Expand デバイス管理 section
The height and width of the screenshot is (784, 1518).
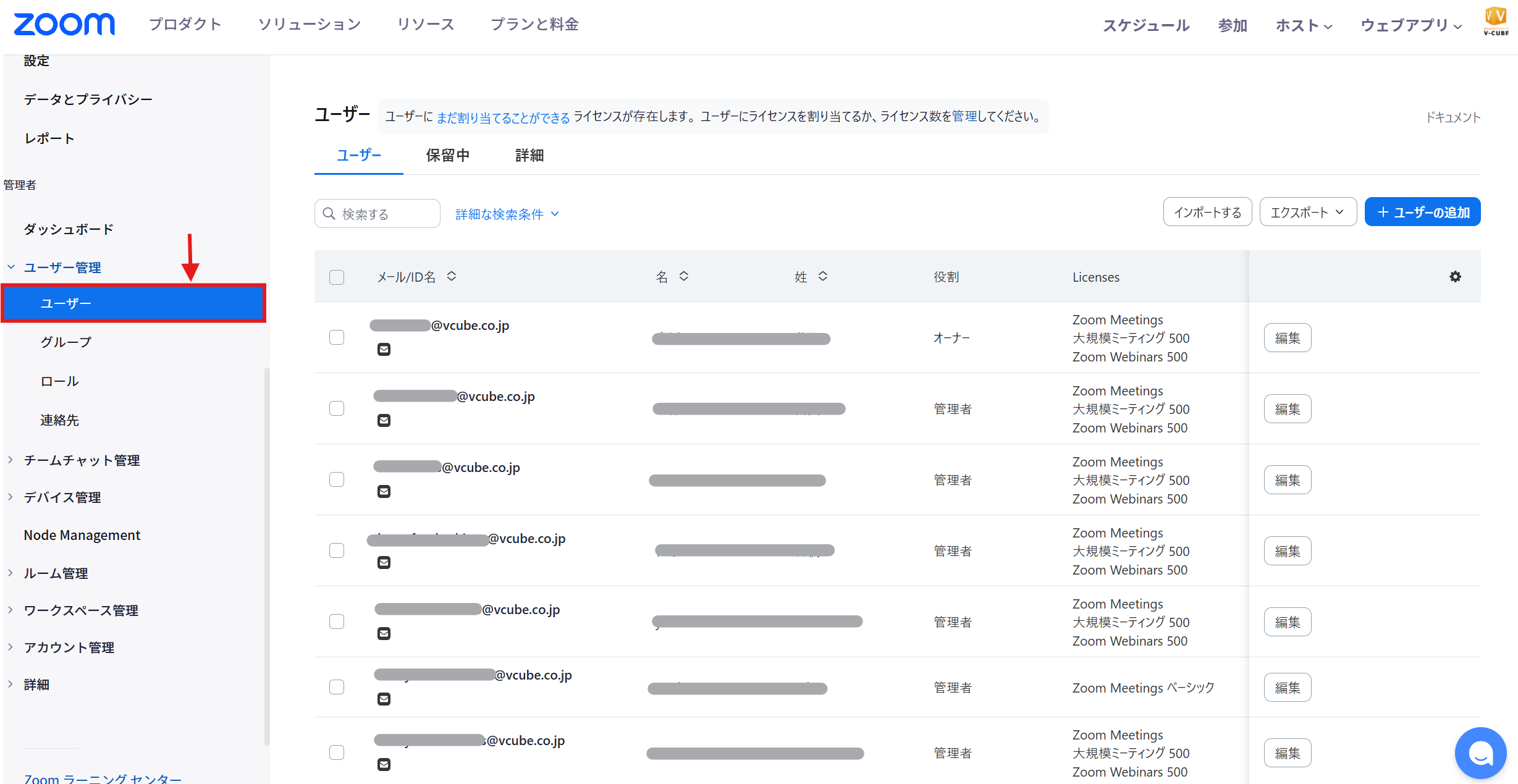(11, 497)
